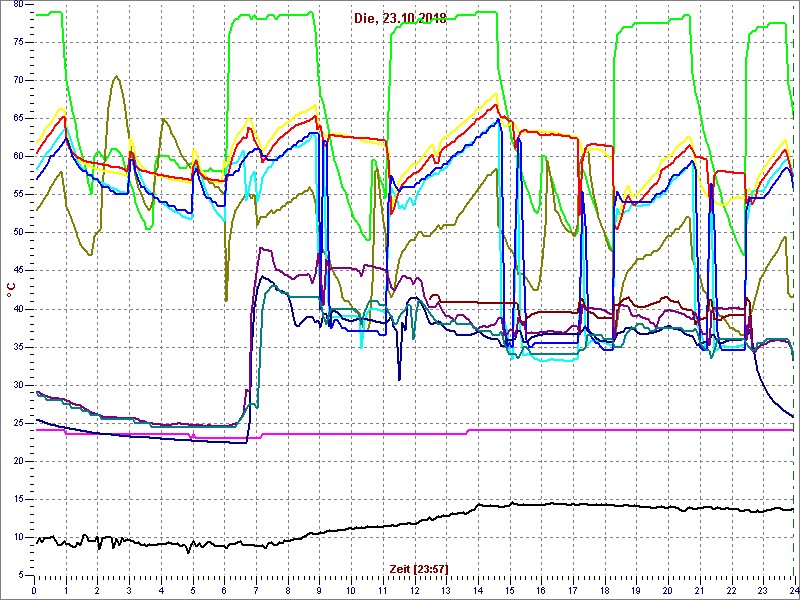Screen dimensions: 800x600
Task: Select the dashed green time cursor at hour 24
Action: pos(794,289)
